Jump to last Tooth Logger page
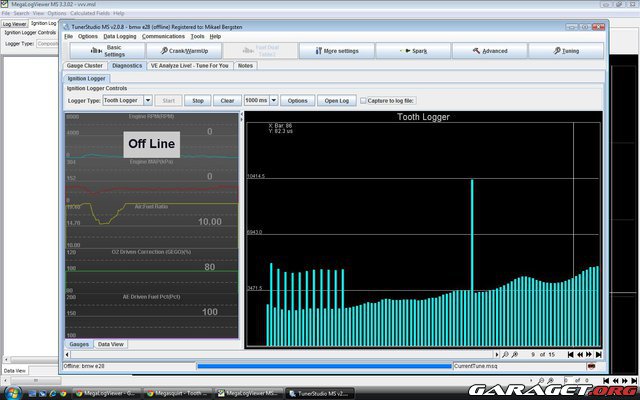Image resolution: width=640 pixels, height=400 pixels. [598, 354]
